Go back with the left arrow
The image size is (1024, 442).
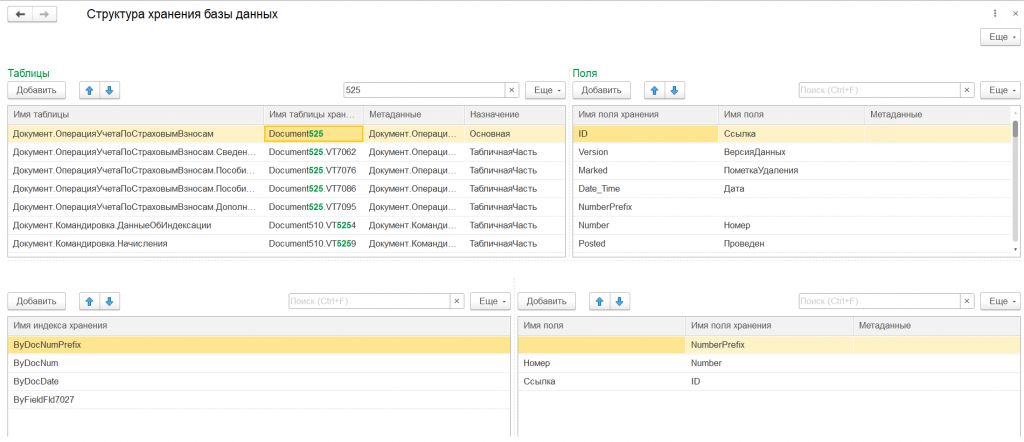tap(20, 14)
